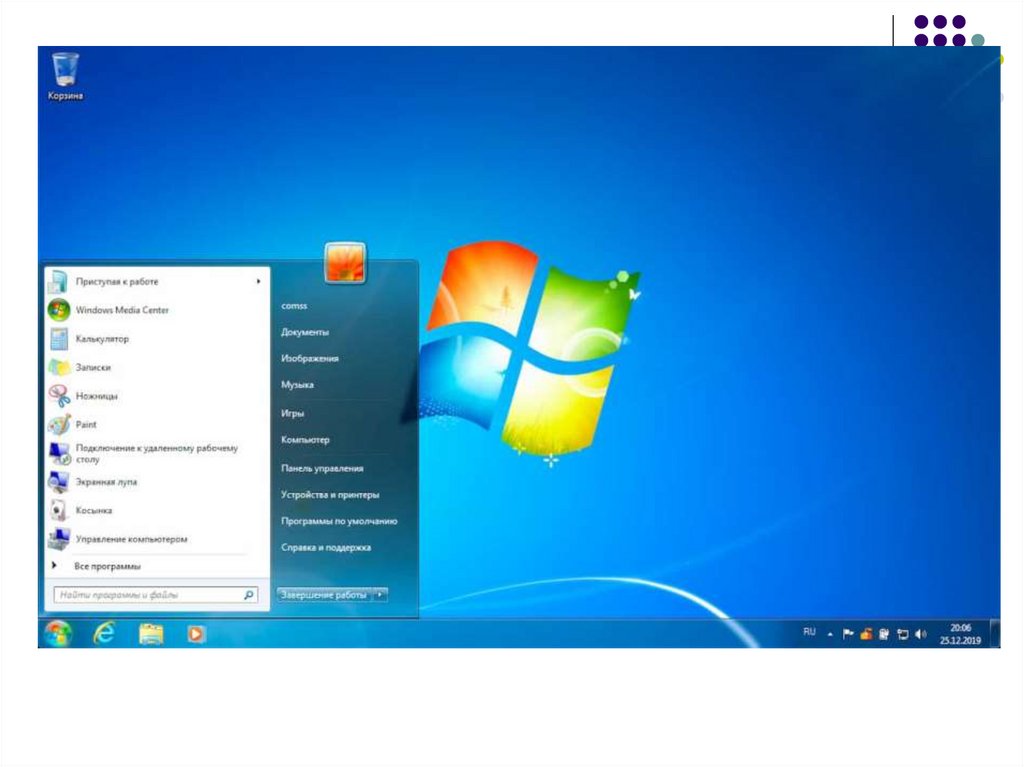Open the comss user folder

[294, 306]
